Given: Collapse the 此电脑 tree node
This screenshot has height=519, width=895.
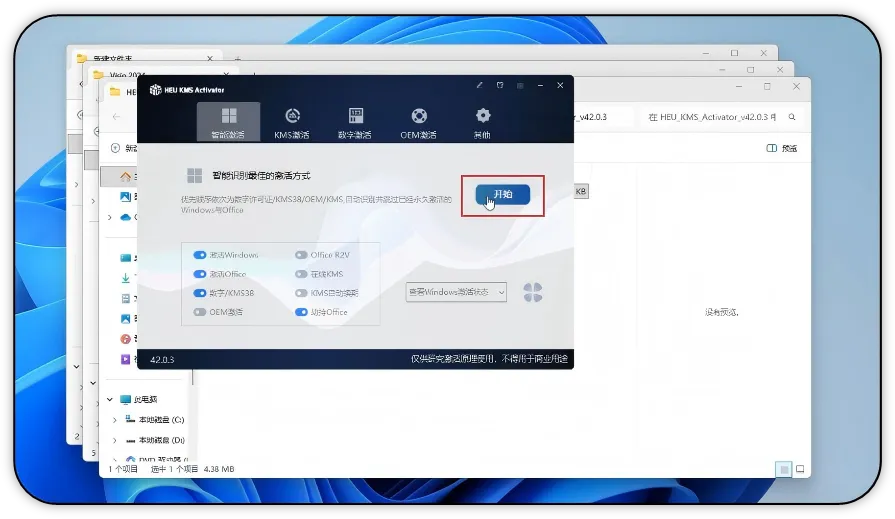Looking at the screenshot, I should tap(110, 399).
